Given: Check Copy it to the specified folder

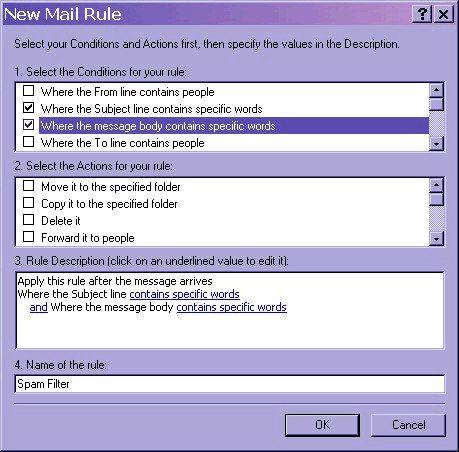Looking at the screenshot, I should (x=29, y=203).
